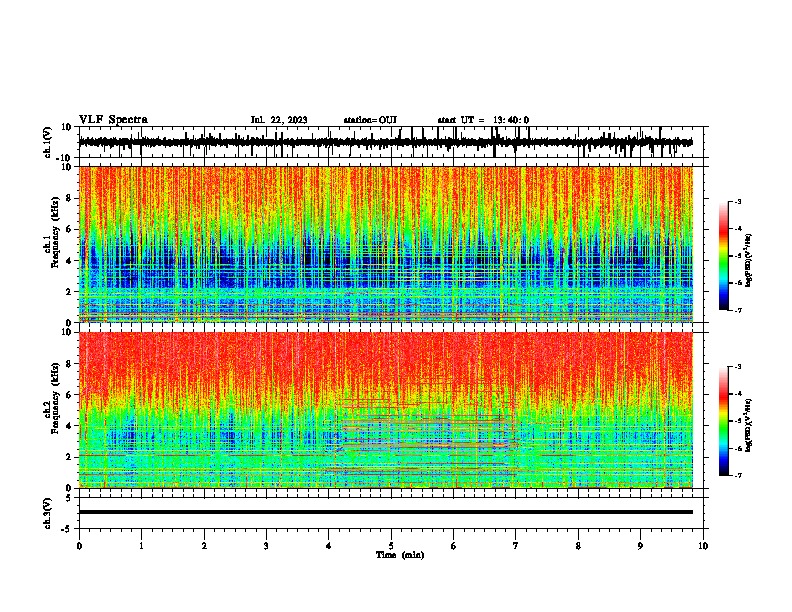
Task: Click the ch.1 spectrogram panel
Action: [x=386, y=244]
